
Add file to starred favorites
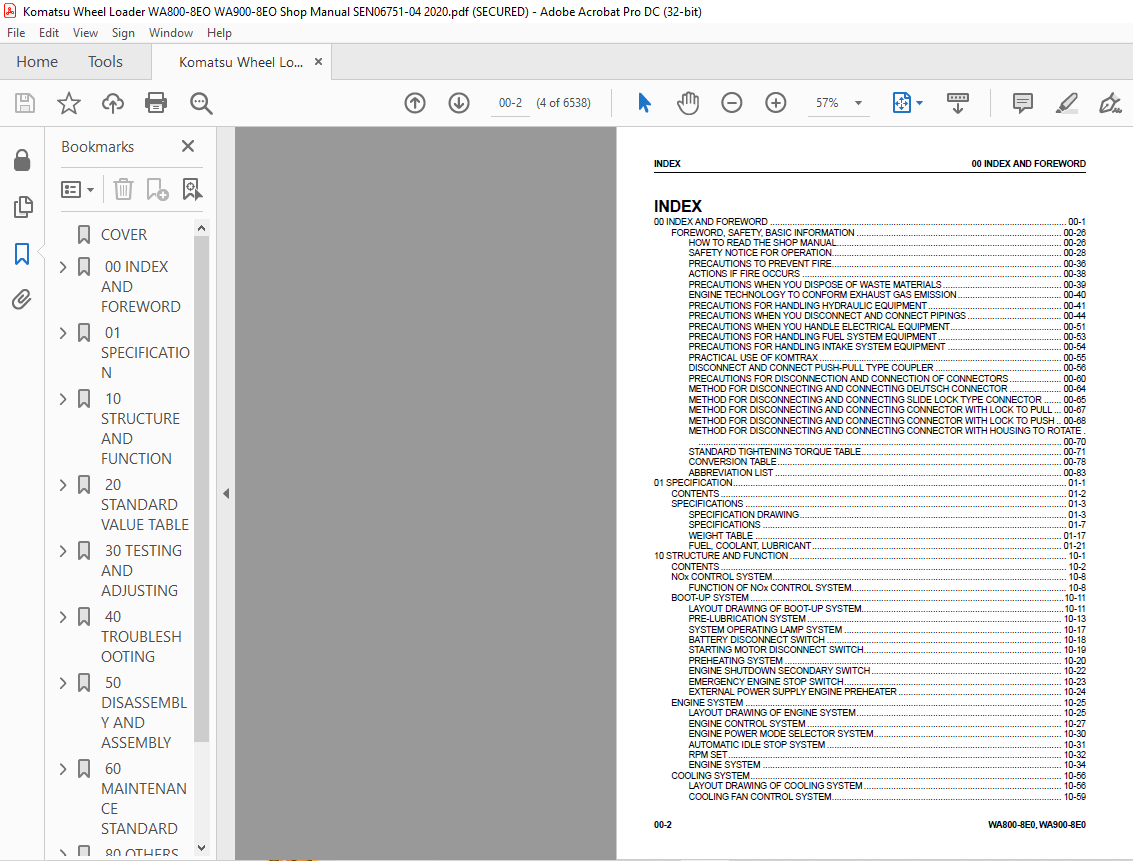pos(69,103)
